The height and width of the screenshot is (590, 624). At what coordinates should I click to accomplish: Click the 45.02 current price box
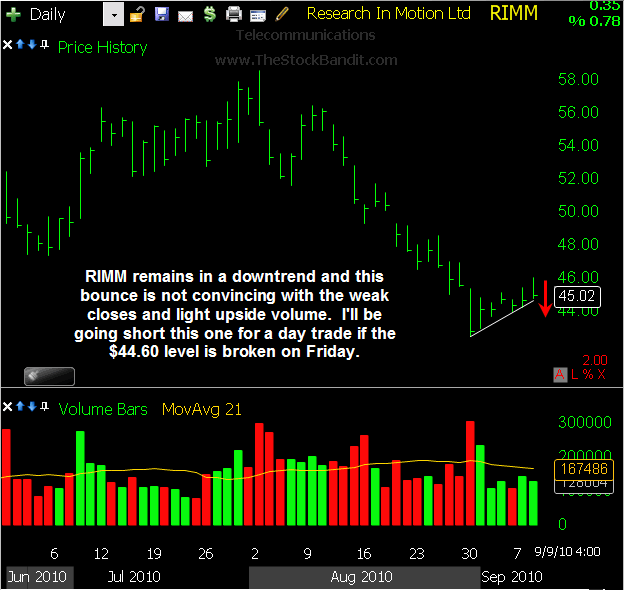click(x=577, y=296)
